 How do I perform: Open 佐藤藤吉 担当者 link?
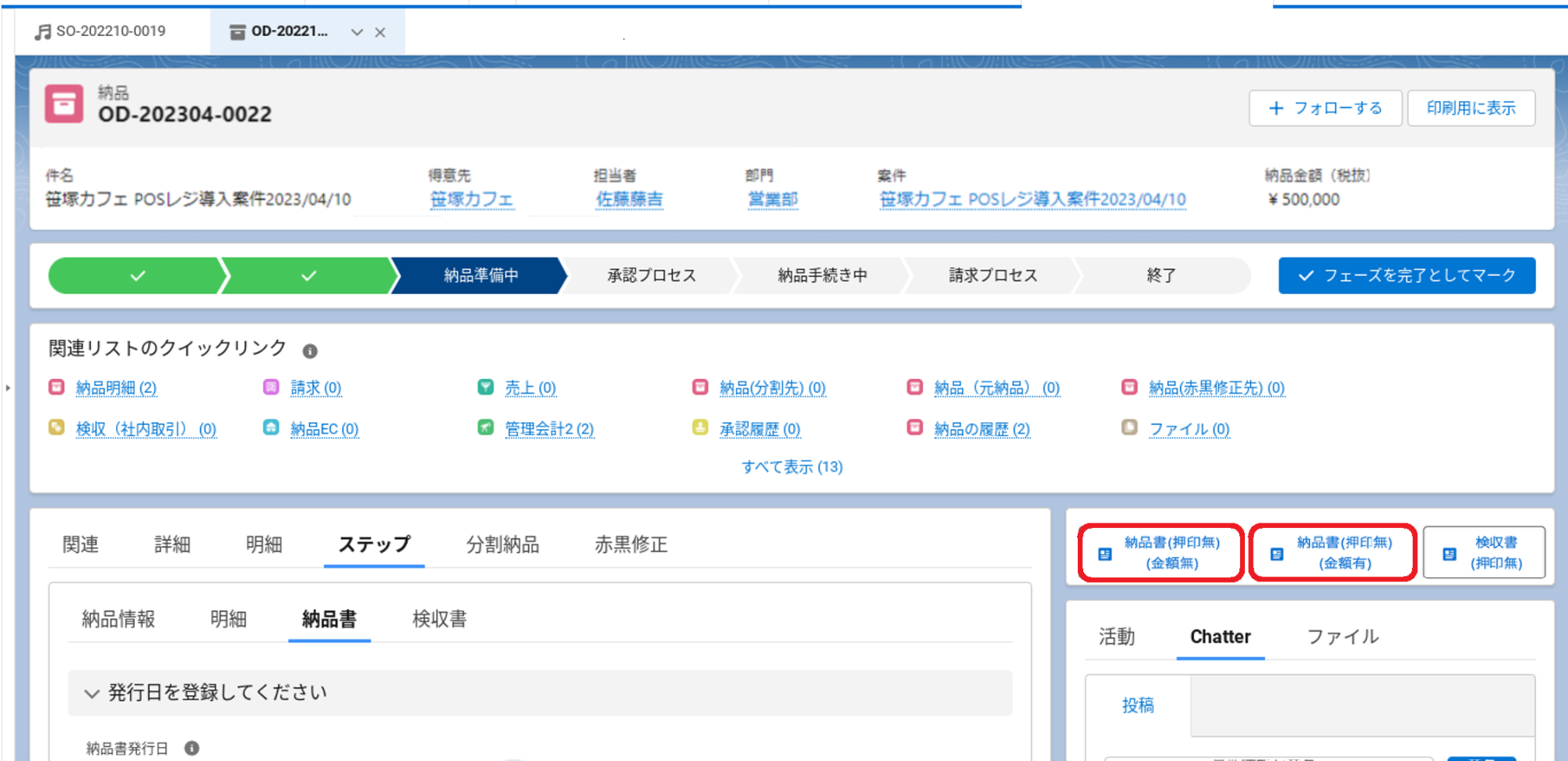pos(629,199)
